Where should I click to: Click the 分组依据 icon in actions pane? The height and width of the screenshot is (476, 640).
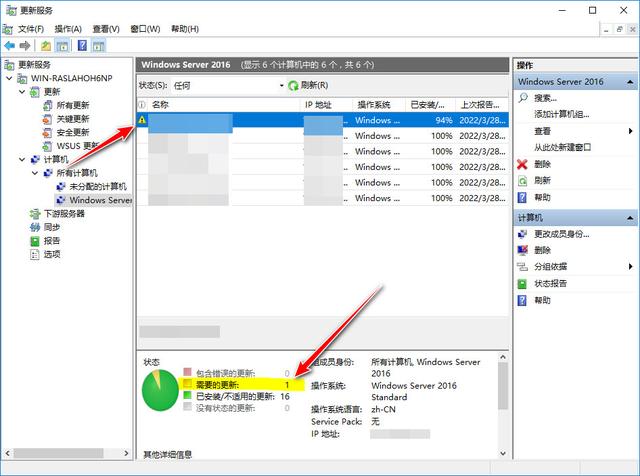[x=522, y=267]
